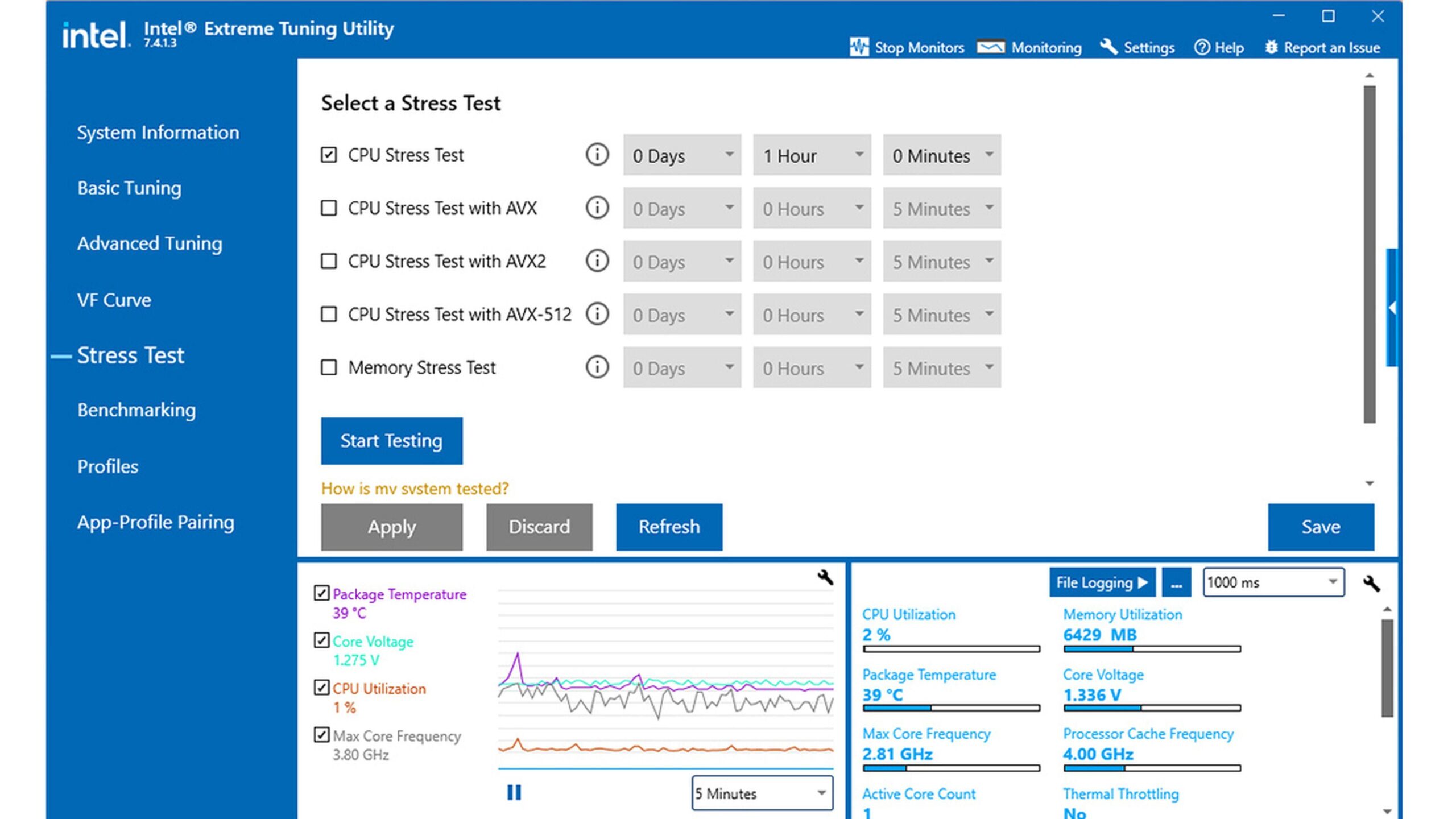Expand the 5 Minutes graph range dropdown

[762, 793]
